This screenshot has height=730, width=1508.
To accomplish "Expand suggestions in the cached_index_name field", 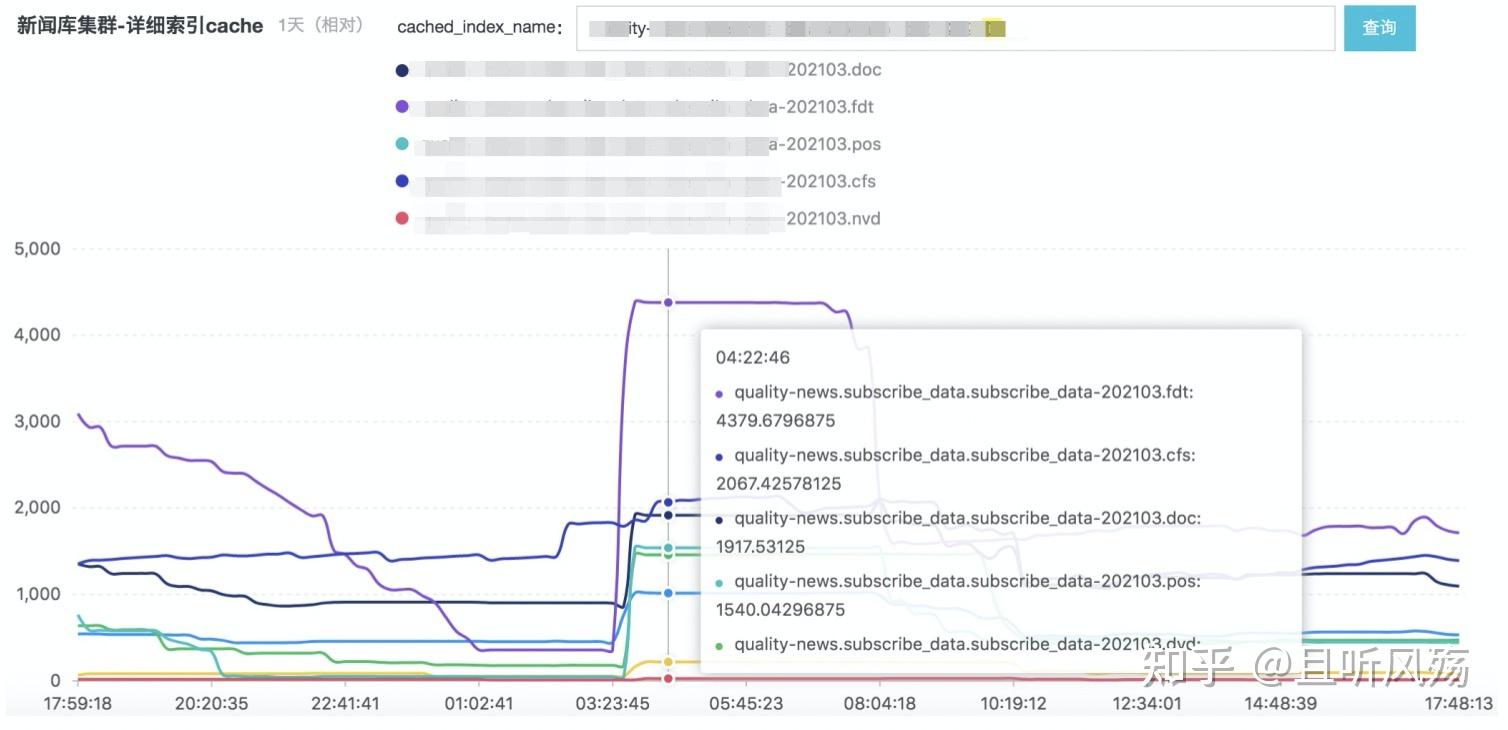I will [950, 28].
